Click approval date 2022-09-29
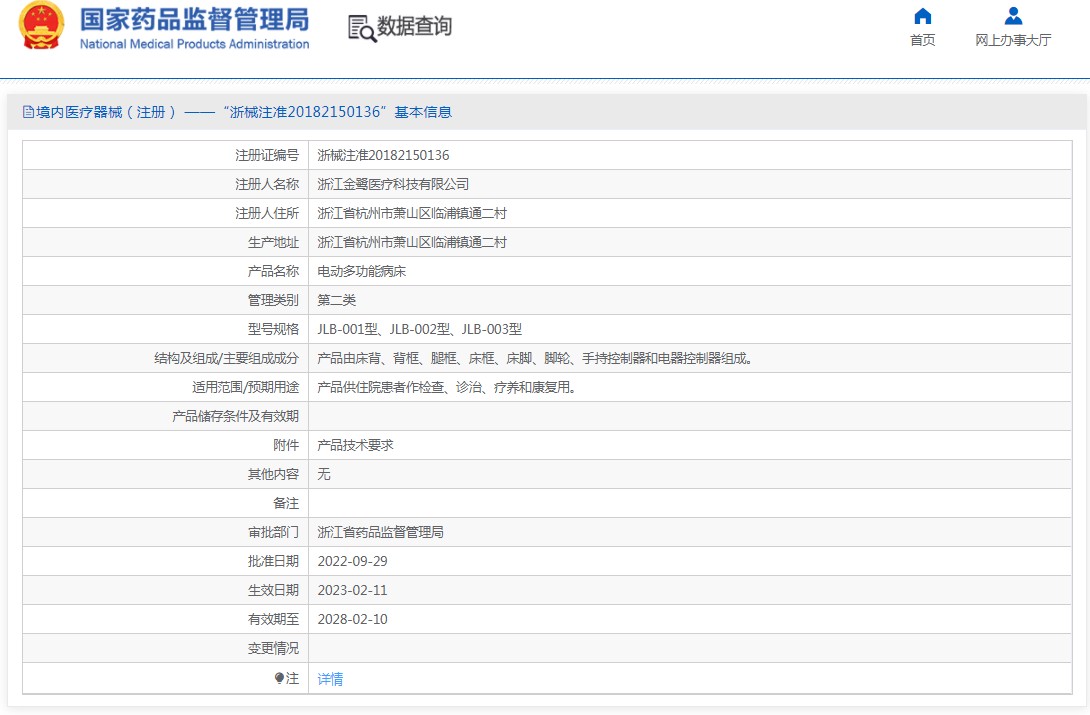1090x715 pixels. (x=352, y=561)
